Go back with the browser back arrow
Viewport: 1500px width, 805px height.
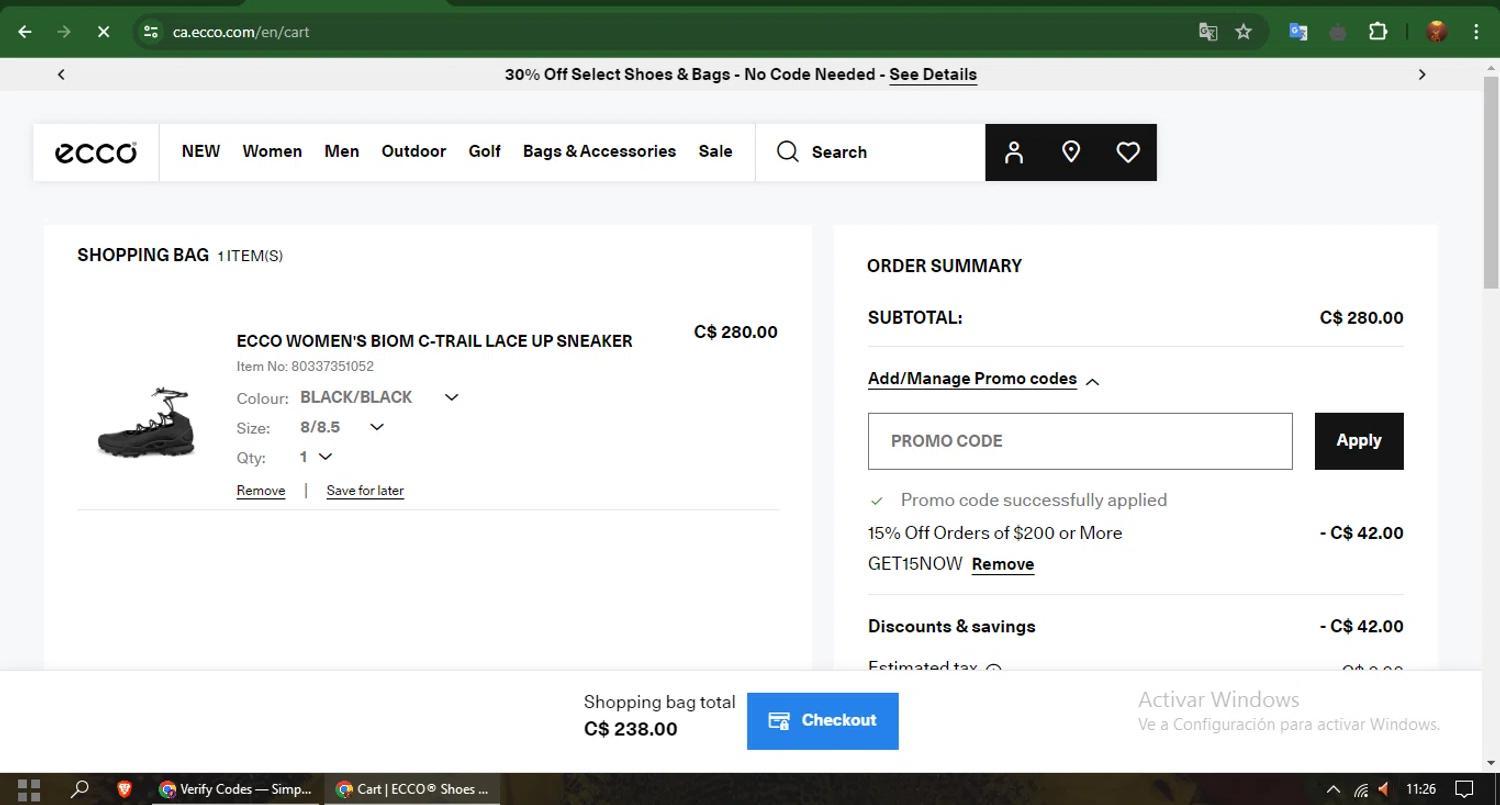[x=25, y=32]
